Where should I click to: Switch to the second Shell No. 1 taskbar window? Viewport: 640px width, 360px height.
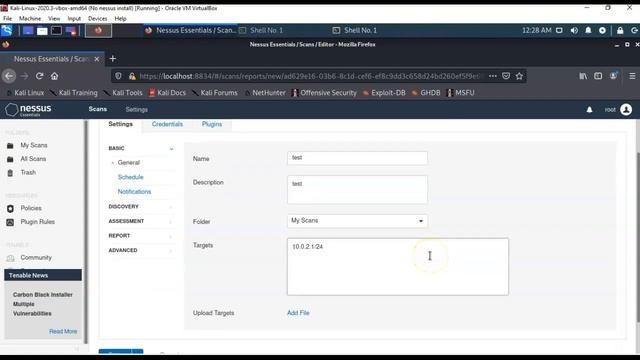click(355, 30)
